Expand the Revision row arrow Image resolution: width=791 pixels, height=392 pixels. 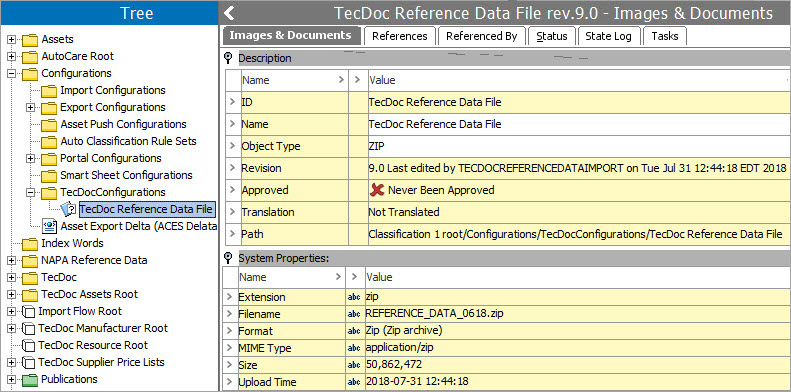[x=233, y=168]
